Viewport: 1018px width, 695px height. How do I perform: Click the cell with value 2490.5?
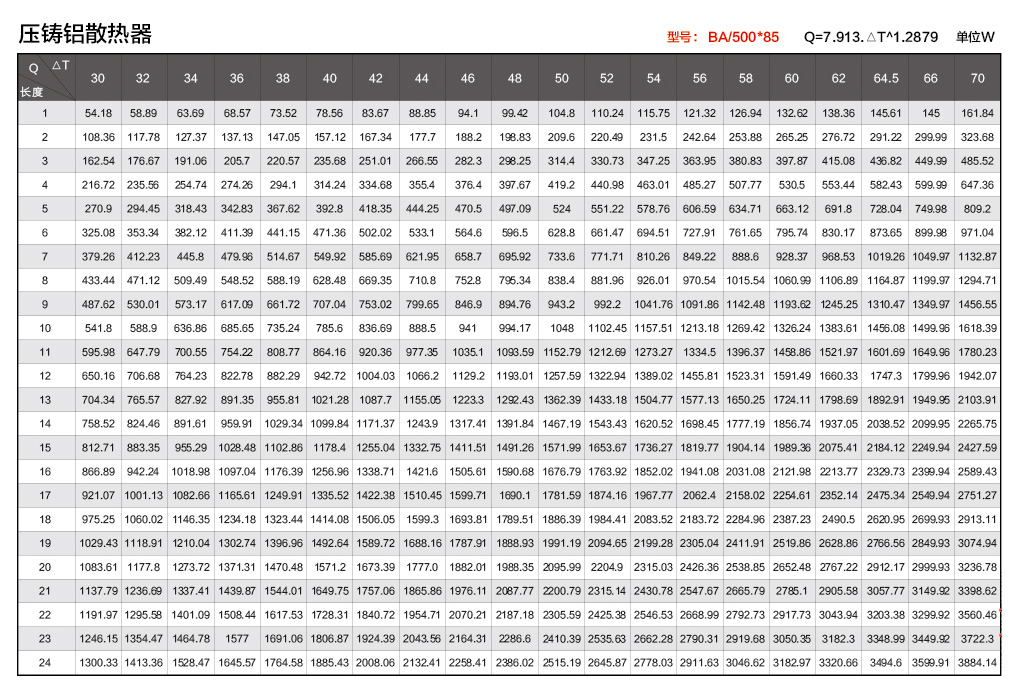tap(838, 519)
